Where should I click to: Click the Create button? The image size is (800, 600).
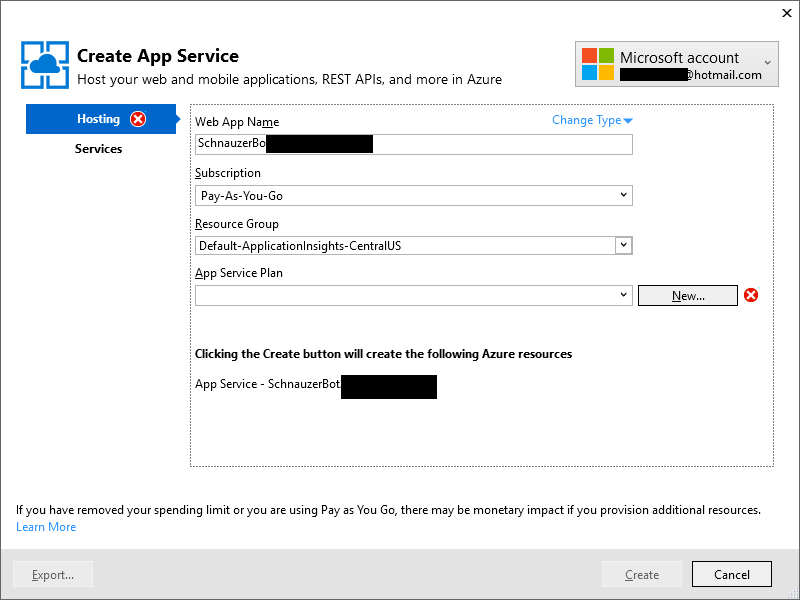pyautogui.click(x=642, y=574)
